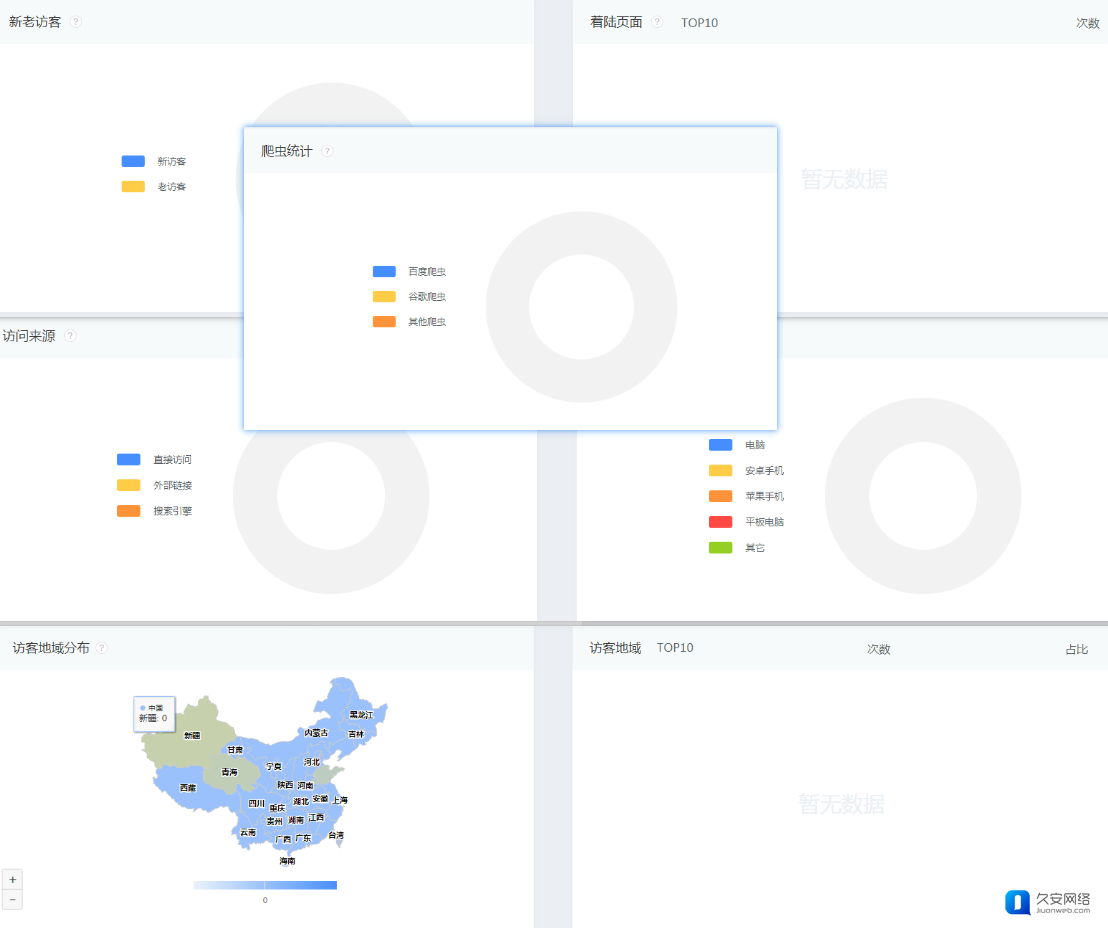Zoom in the map with plus button
This screenshot has height=928, width=1108.
pos(12,880)
